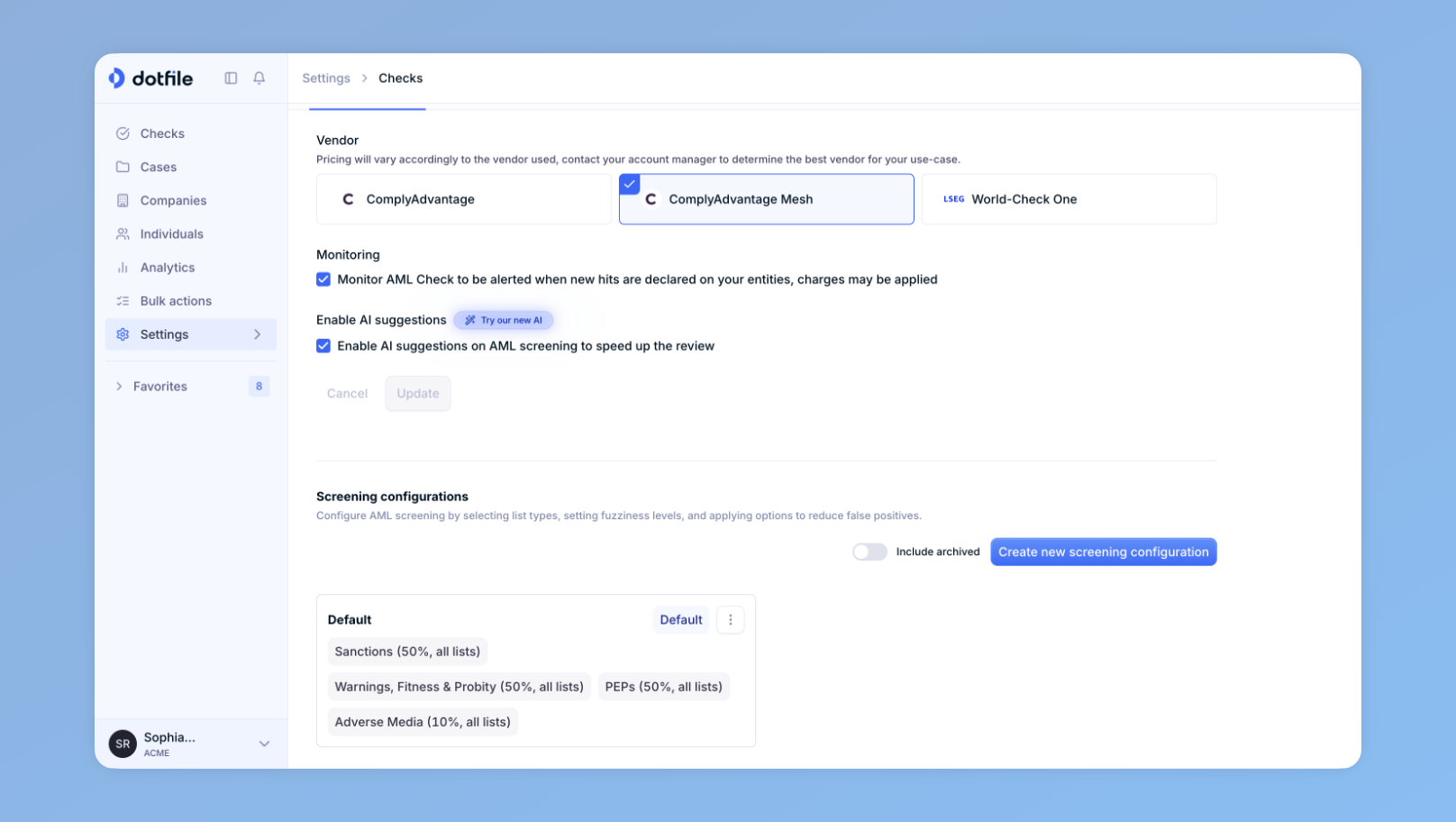Click the selected checkmark on Mesh card
The width and height of the screenshot is (1456, 822).
(x=630, y=184)
